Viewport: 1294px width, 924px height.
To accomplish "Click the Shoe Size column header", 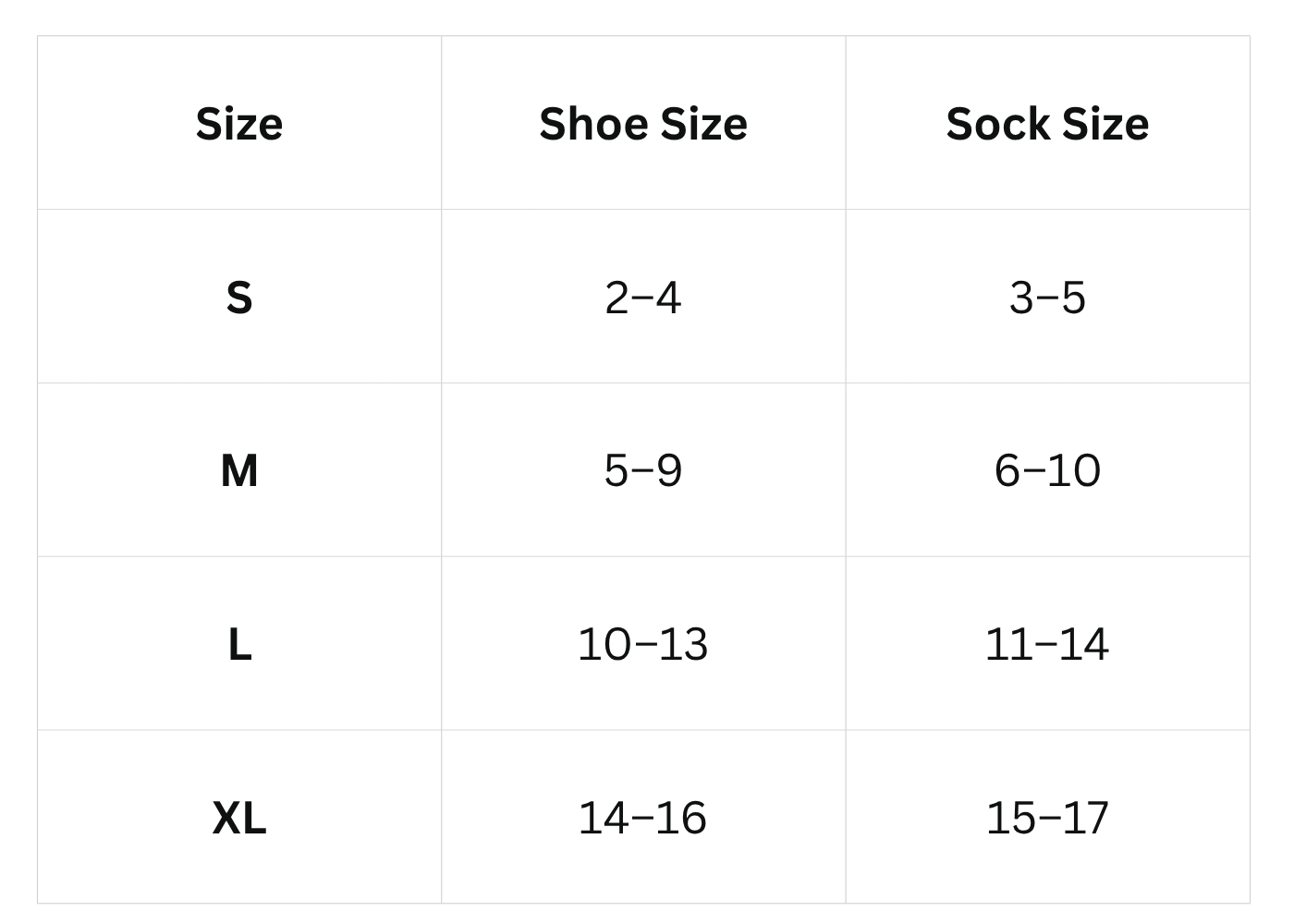I will (643, 124).
